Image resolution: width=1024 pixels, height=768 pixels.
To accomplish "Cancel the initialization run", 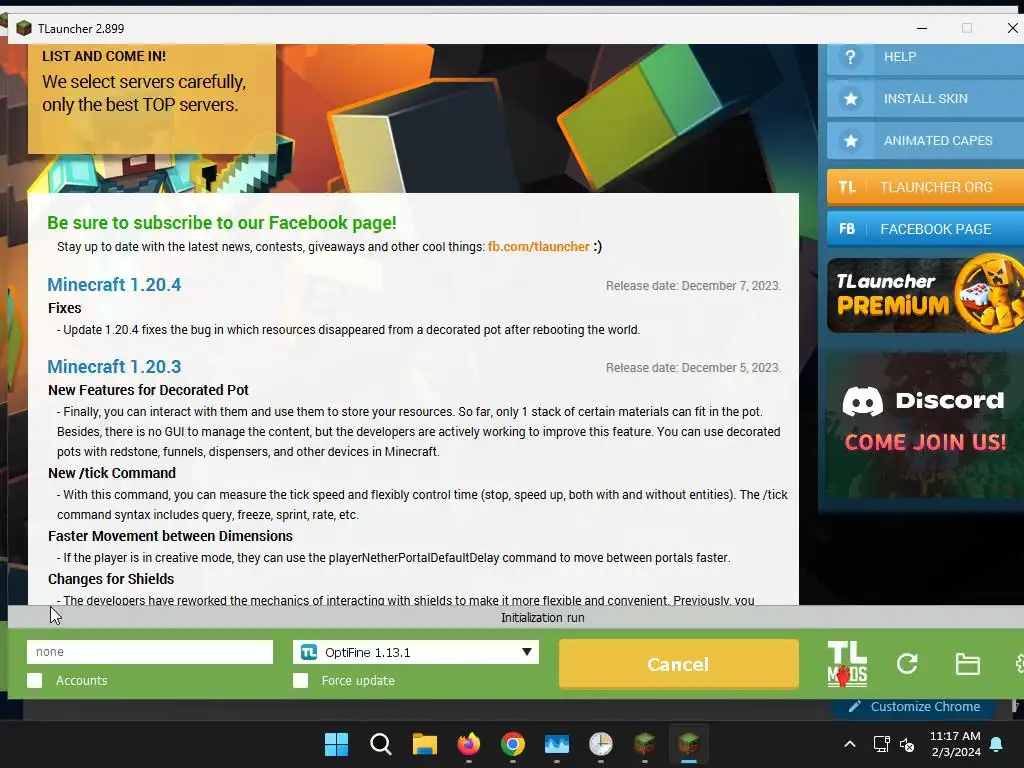I will [x=679, y=664].
